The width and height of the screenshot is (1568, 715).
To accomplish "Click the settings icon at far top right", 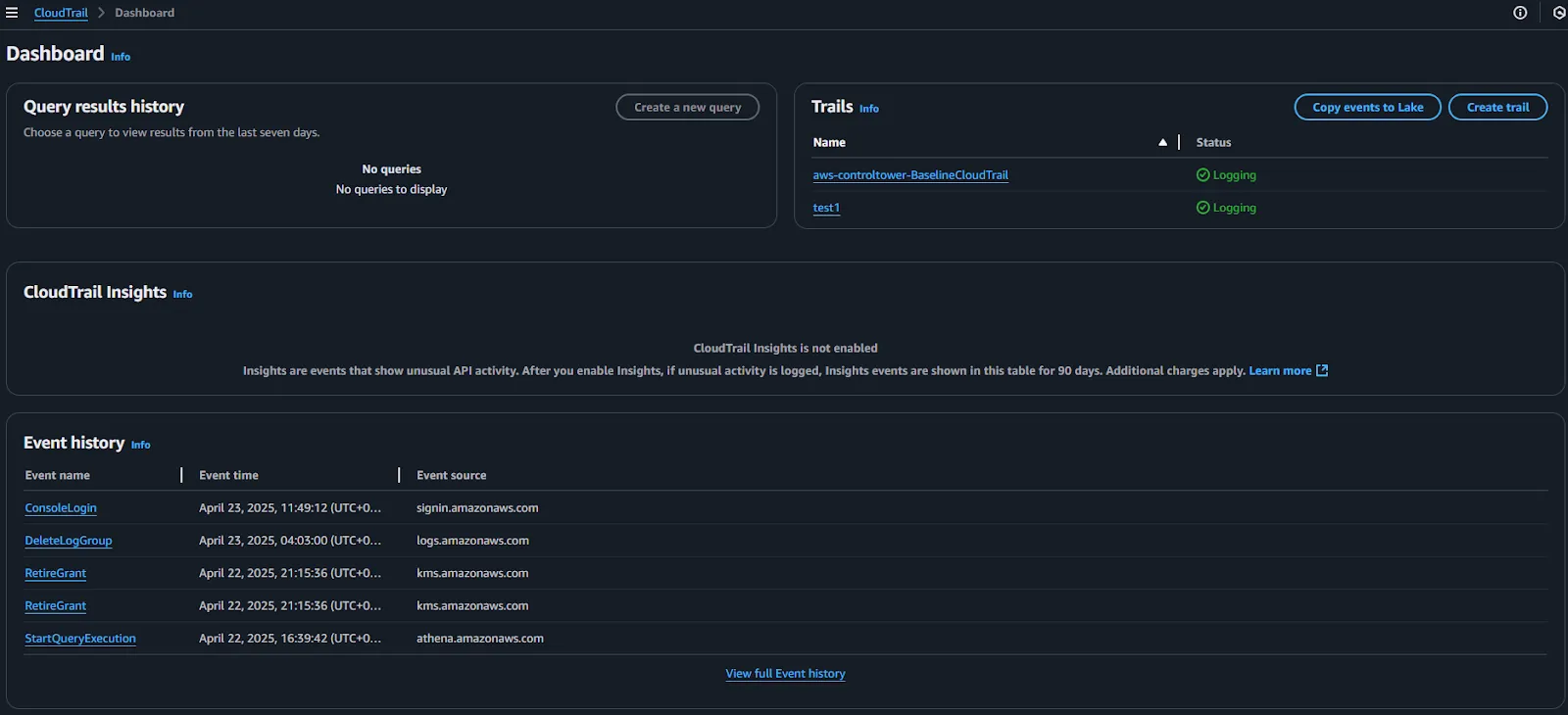I will 1558,13.
